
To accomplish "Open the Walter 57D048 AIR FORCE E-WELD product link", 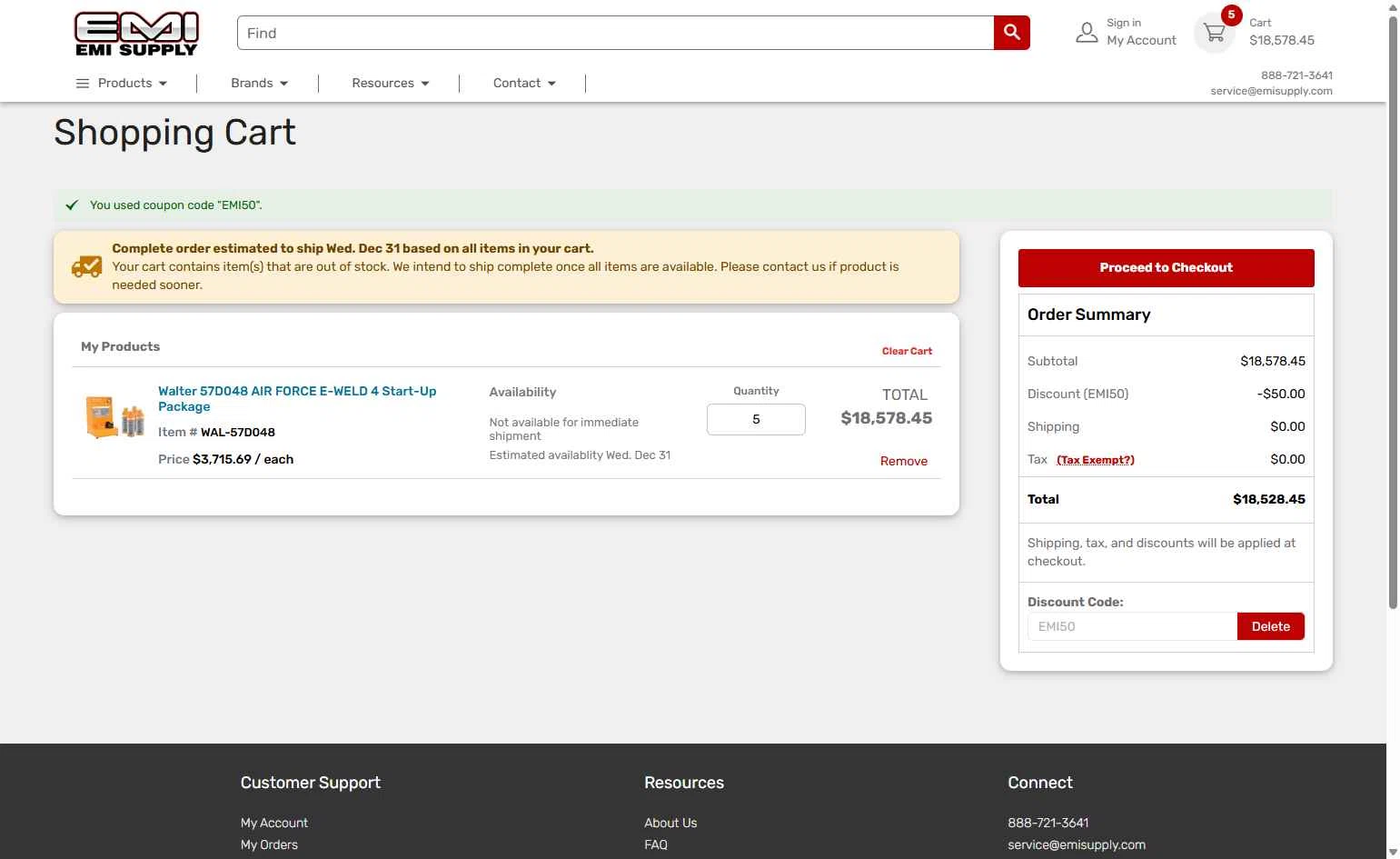I will 297,398.
